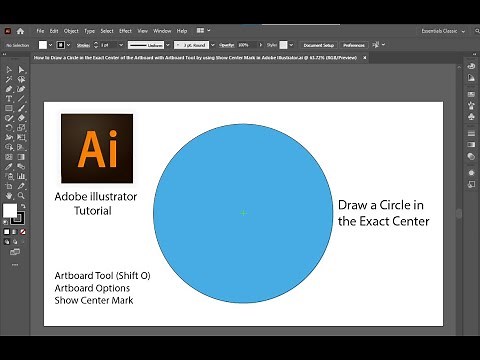Image resolution: width=480 pixels, height=360 pixels.
Task: Expand opacity slider arrow
Action: click(x=261, y=45)
